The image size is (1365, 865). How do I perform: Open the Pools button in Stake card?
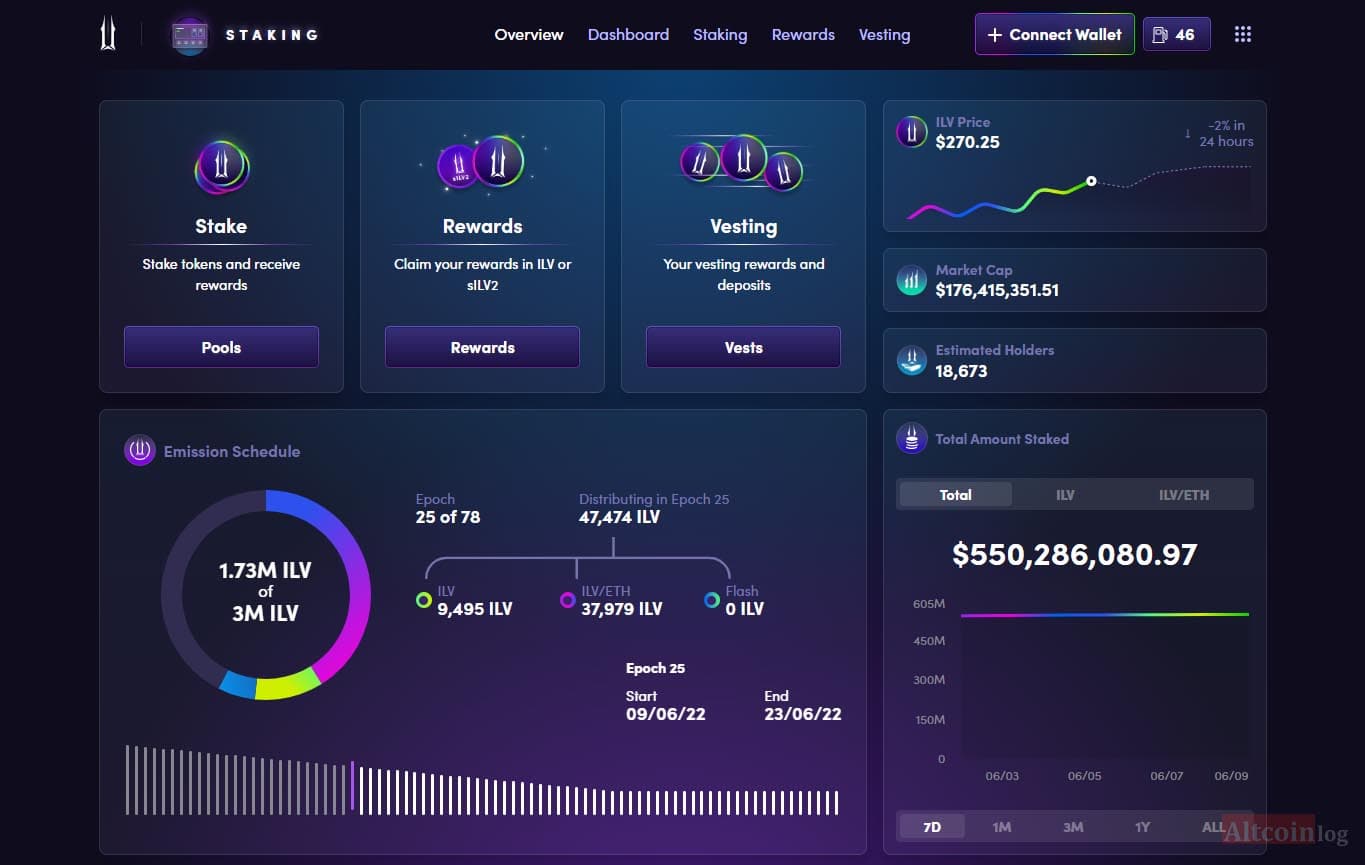221,347
